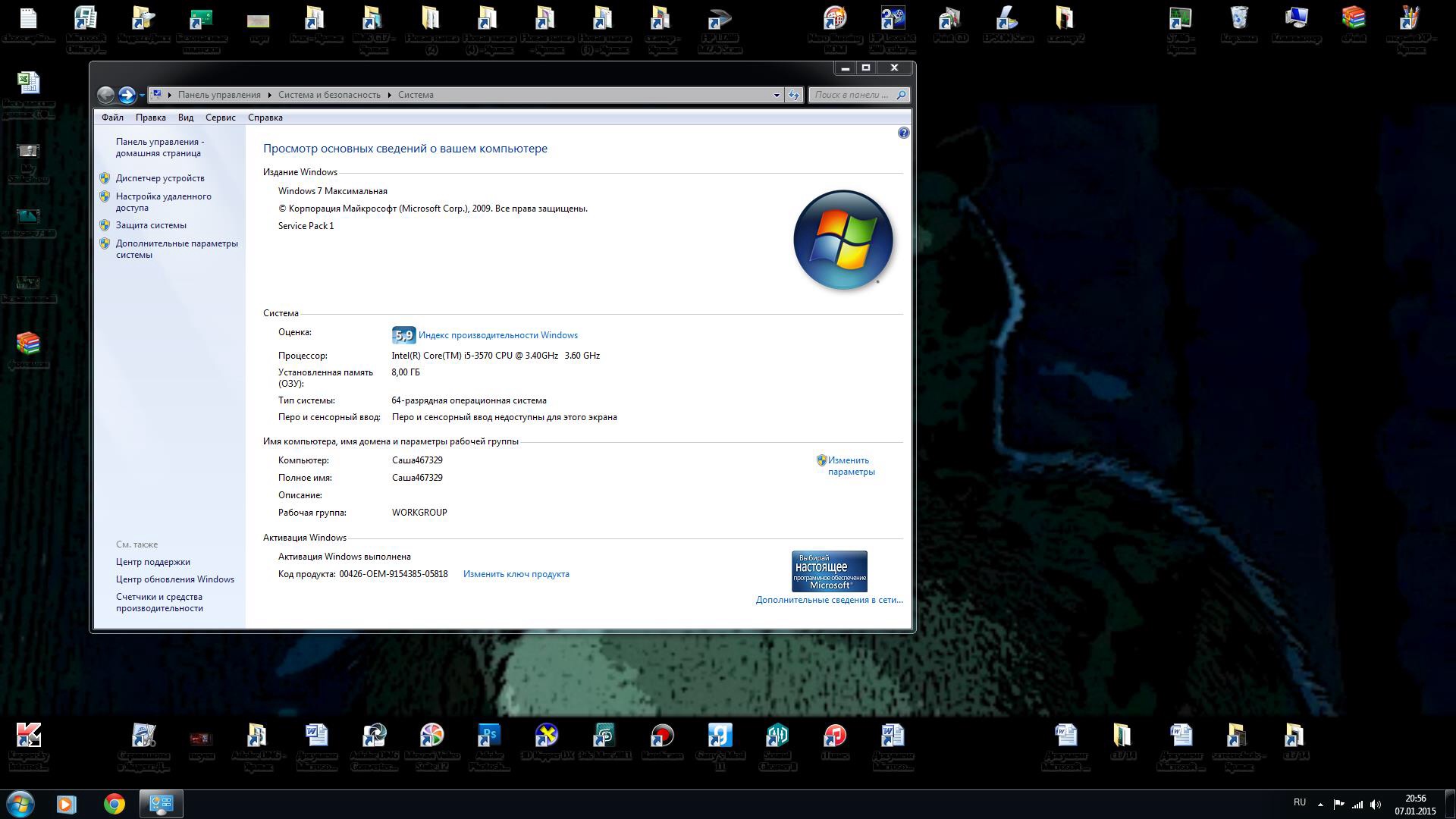This screenshot has height=819, width=1456.
Task: Expand the arrow before Система и безопасность
Action: 270,95
